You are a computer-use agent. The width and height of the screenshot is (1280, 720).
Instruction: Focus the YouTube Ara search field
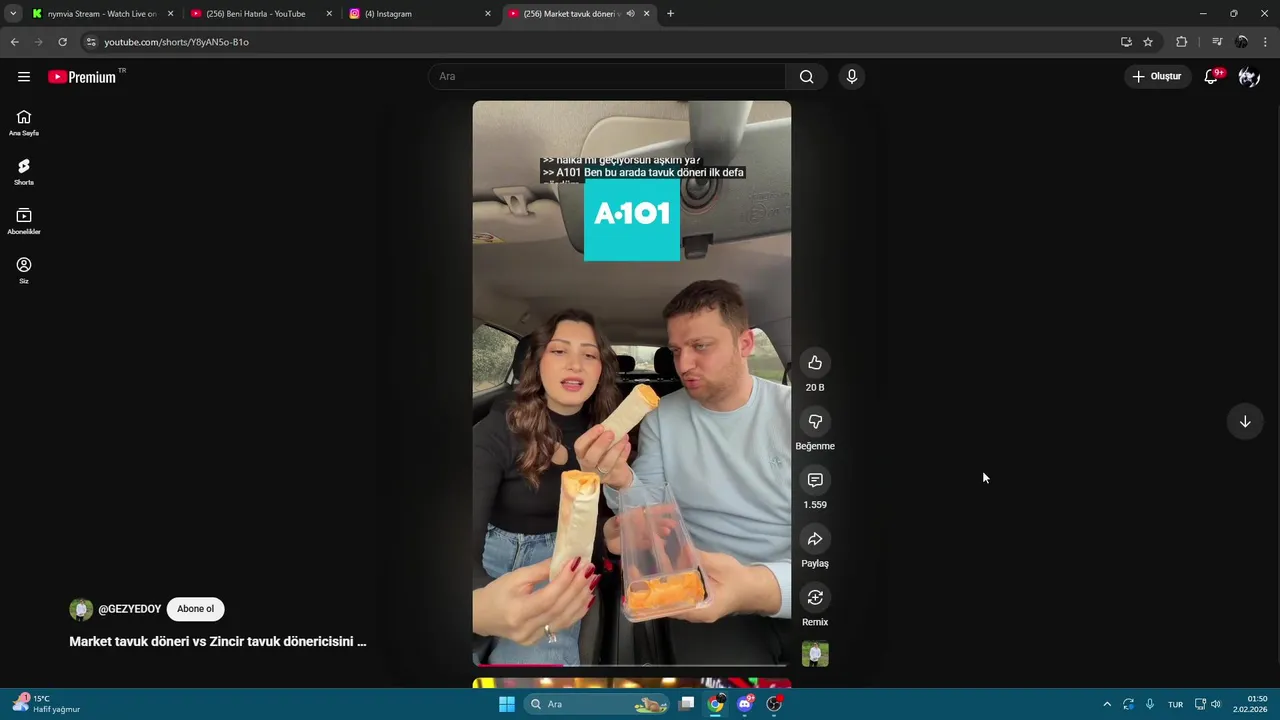coord(607,77)
